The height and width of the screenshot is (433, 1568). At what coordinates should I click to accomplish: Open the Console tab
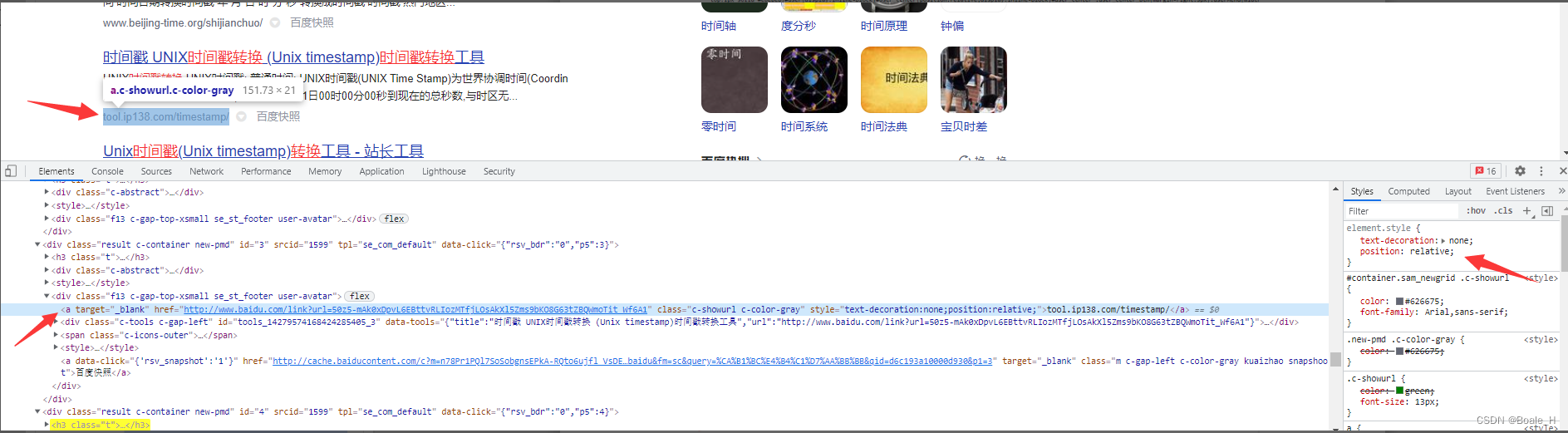pos(107,171)
